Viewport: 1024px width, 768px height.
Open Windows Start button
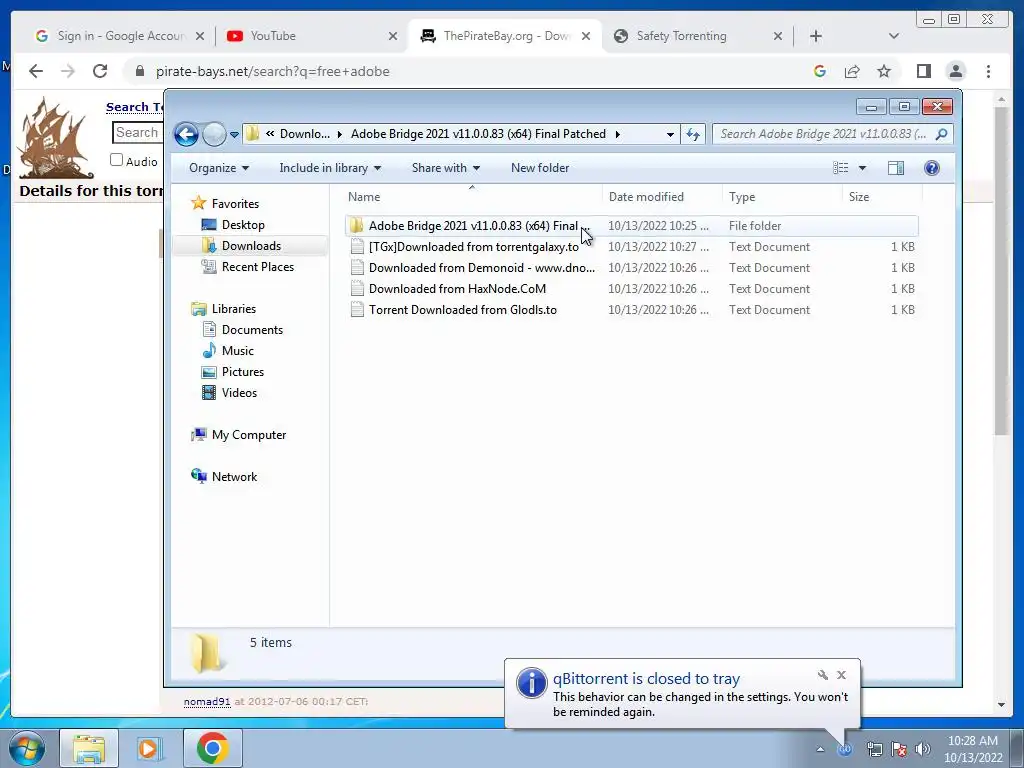pyautogui.click(x=26, y=748)
